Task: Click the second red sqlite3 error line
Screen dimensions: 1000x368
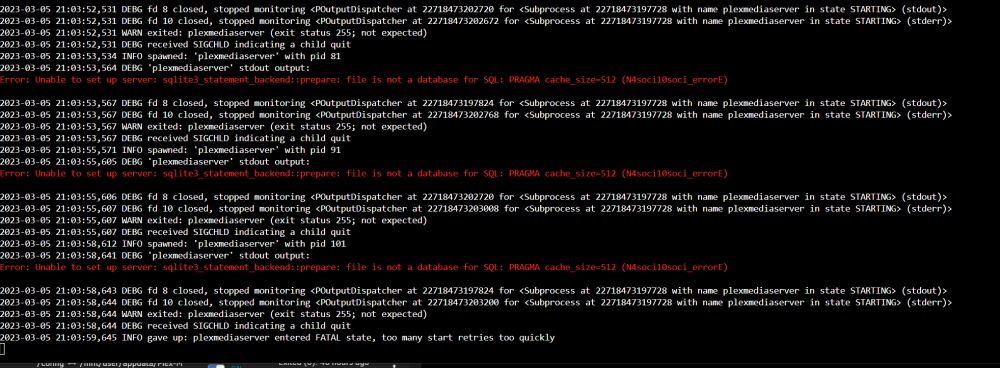Action: (364, 173)
